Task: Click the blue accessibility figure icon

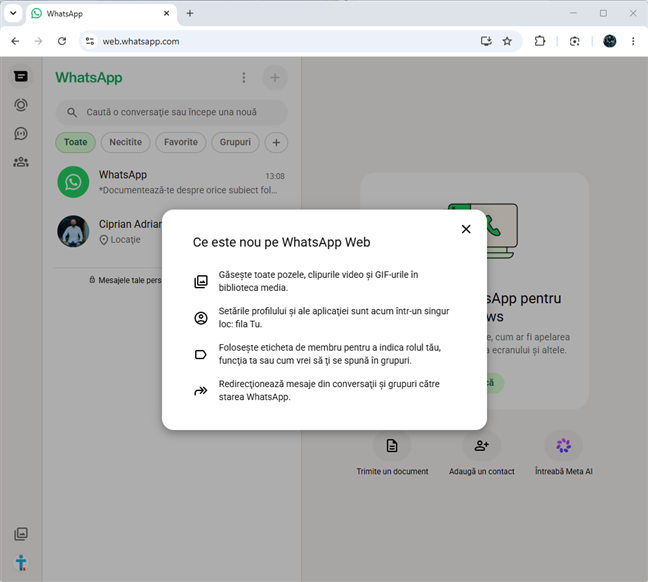Action: coord(21,563)
